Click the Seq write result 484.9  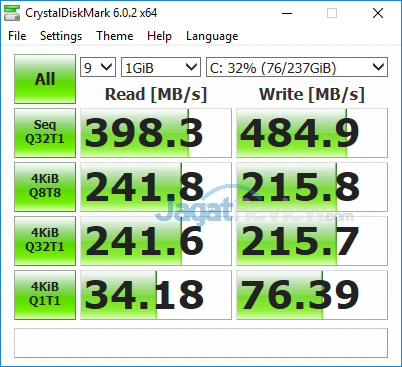(x=312, y=133)
